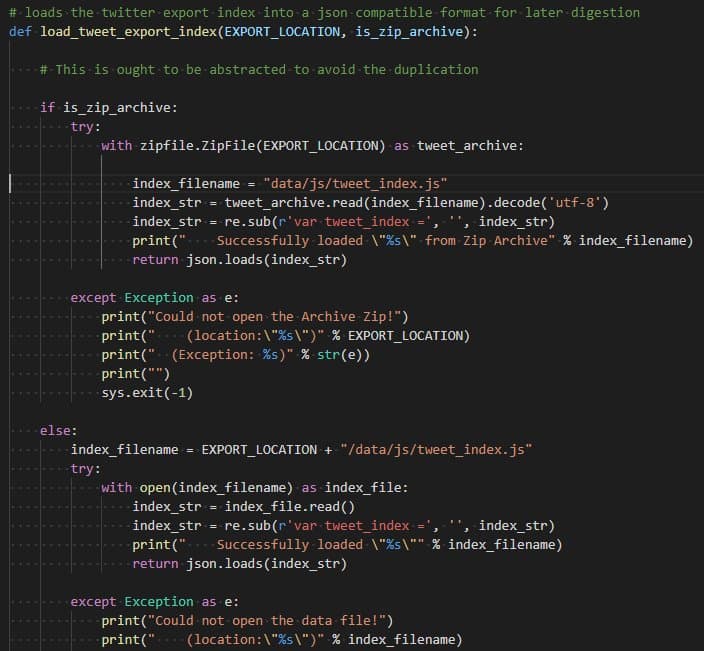Click the "/data/js/tweet_index.js" concatenated string
Image resolution: width=704 pixels, height=651 pixels.
[436, 450]
